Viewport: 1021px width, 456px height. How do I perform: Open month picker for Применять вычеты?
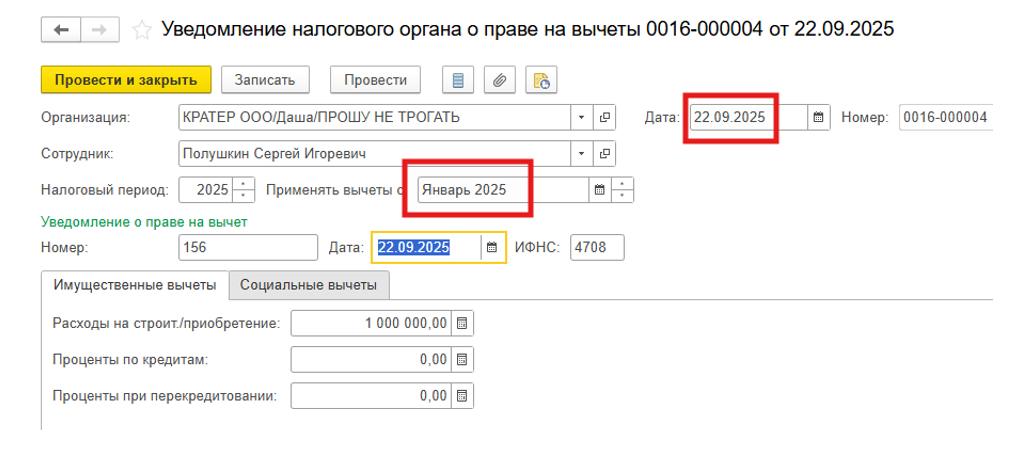(600, 190)
